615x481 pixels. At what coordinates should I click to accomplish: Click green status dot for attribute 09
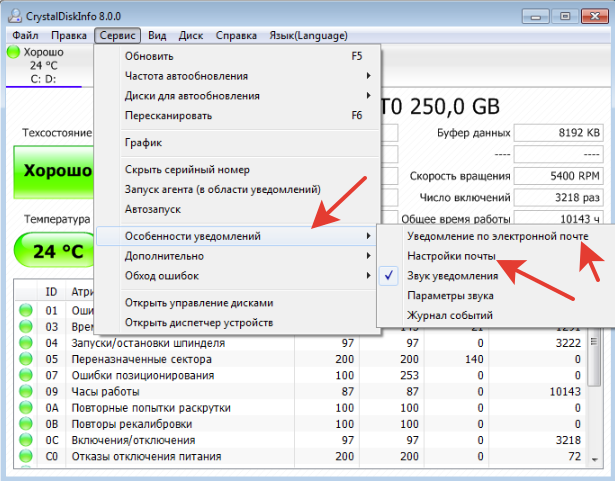pyautogui.click(x=26, y=391)
